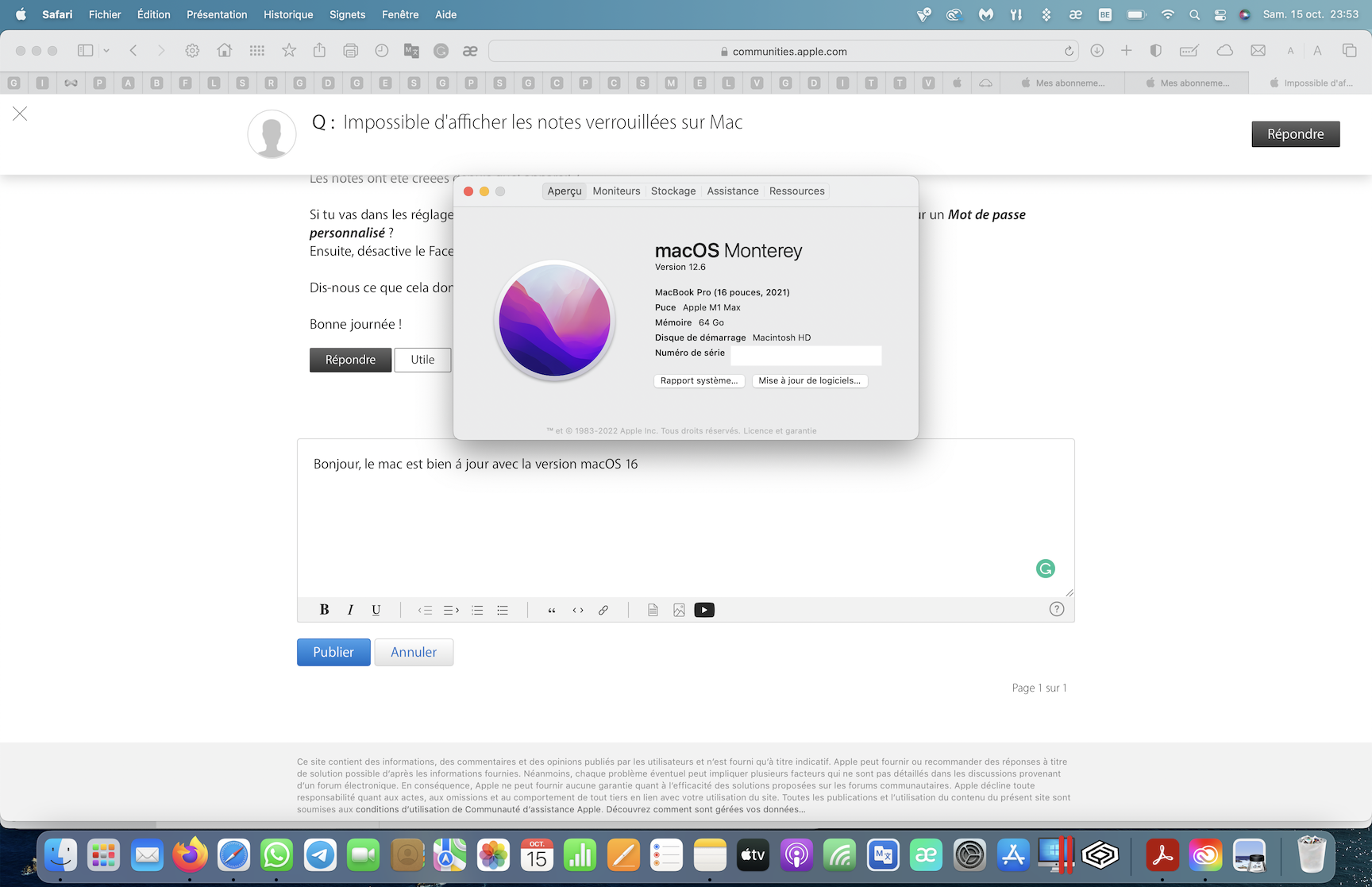The width and height of the screenshot is (1372, 887).
Task: Toggle bold formatting in the editor
Action: click(x=324, y=610)
